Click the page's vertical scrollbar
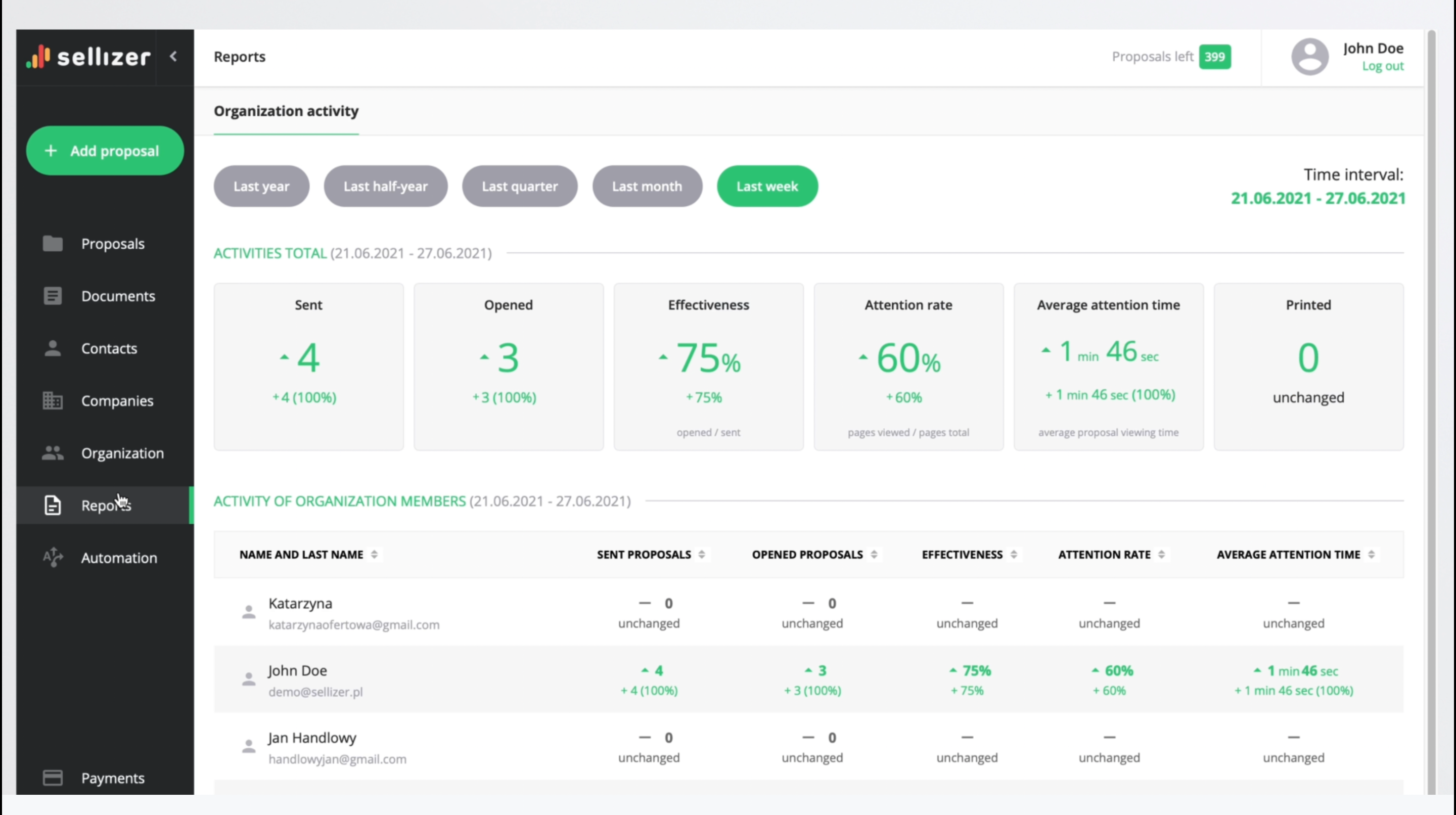1456x815 pixels. [x=1431, y=396]
